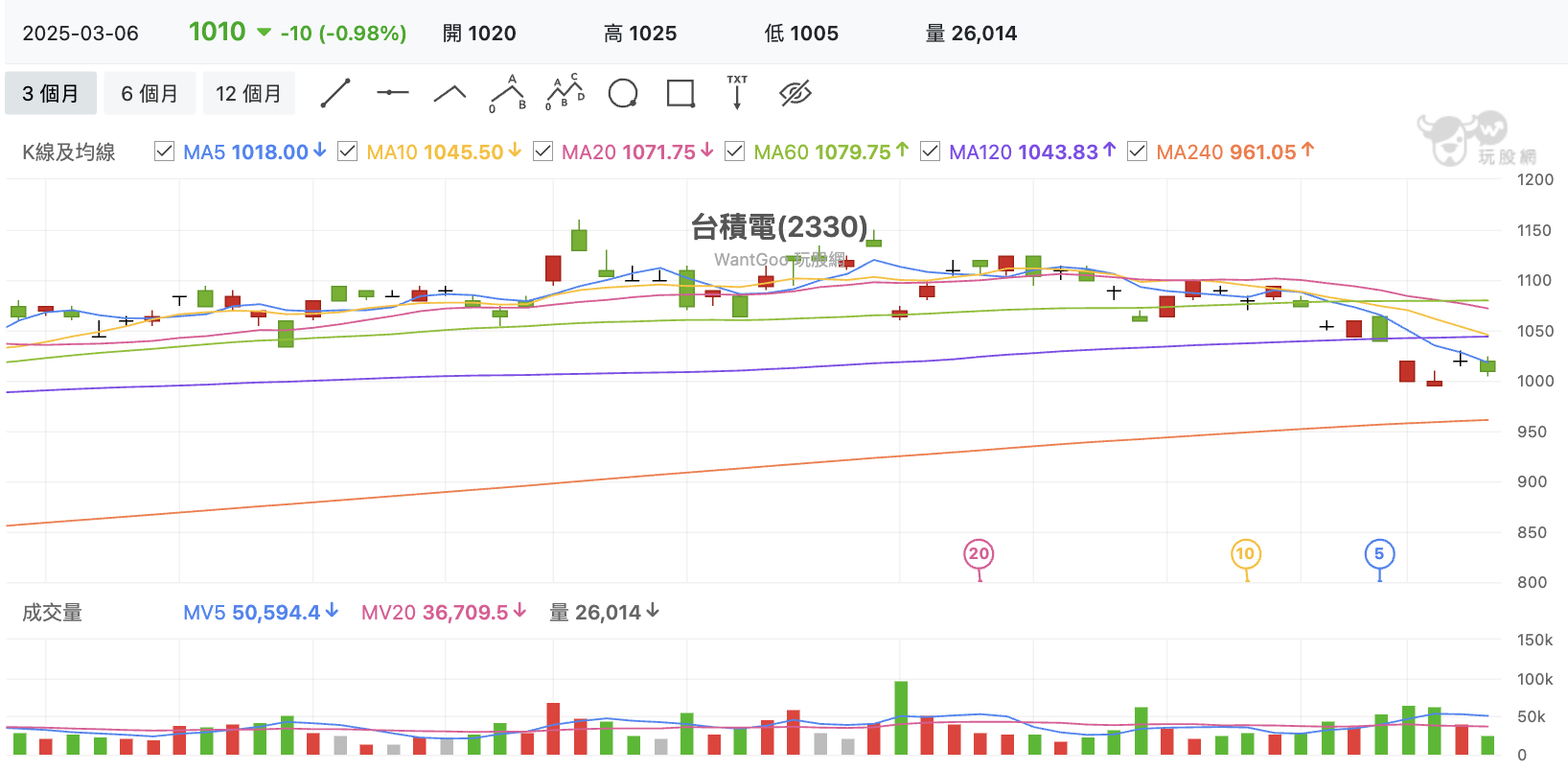Switch chart range to 3 個月

(51, 93)
